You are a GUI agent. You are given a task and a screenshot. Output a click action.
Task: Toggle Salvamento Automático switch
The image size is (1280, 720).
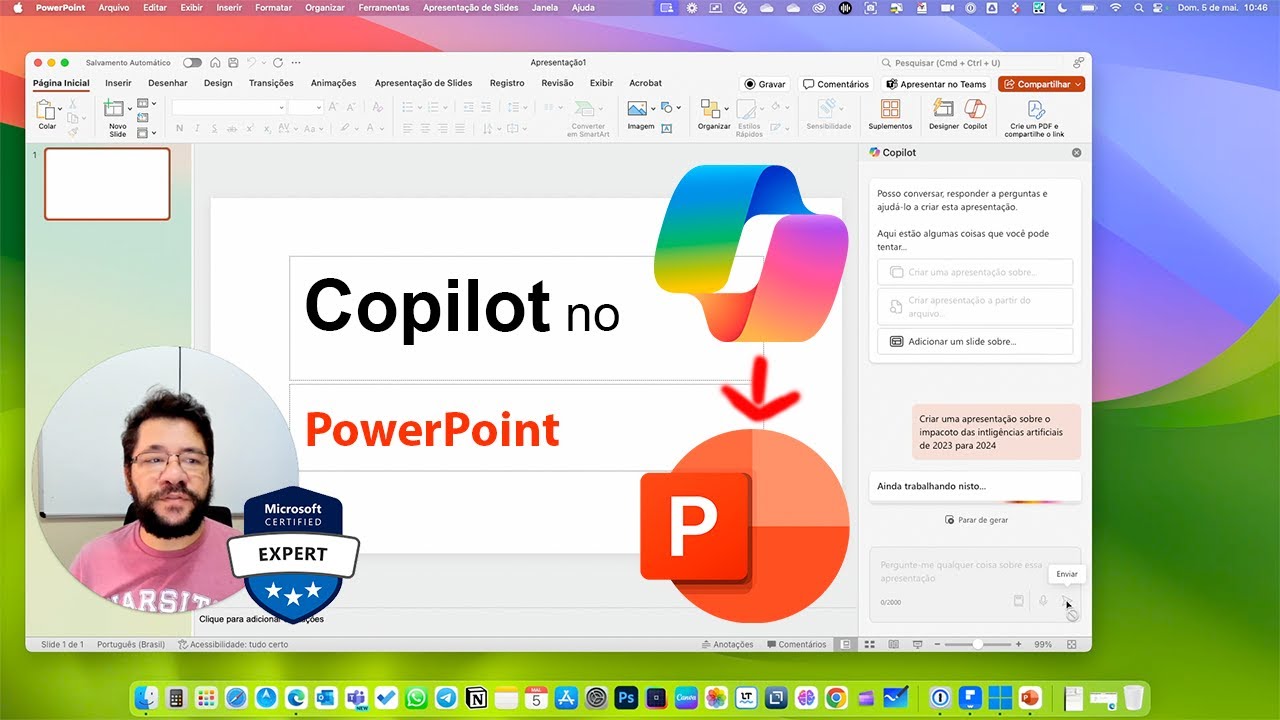point(191,62)
